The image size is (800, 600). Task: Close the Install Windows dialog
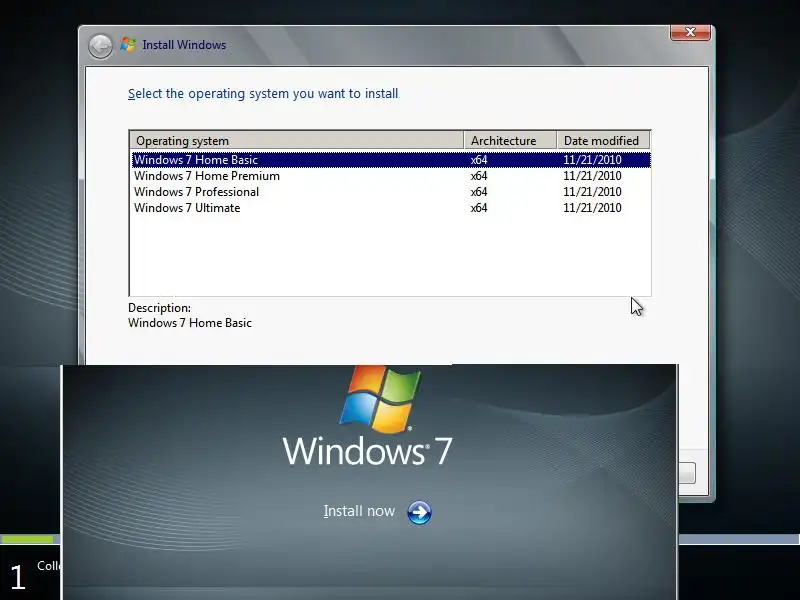(690, 32)
